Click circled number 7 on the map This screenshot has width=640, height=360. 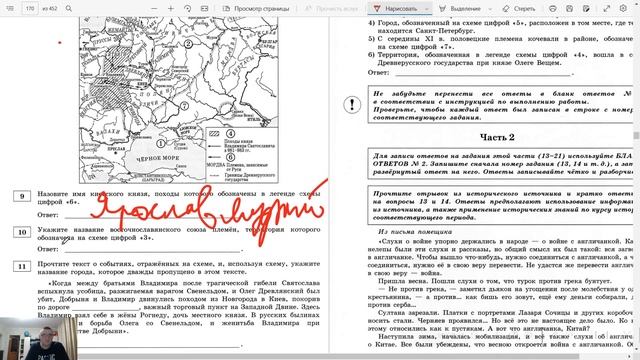[184, 106]
